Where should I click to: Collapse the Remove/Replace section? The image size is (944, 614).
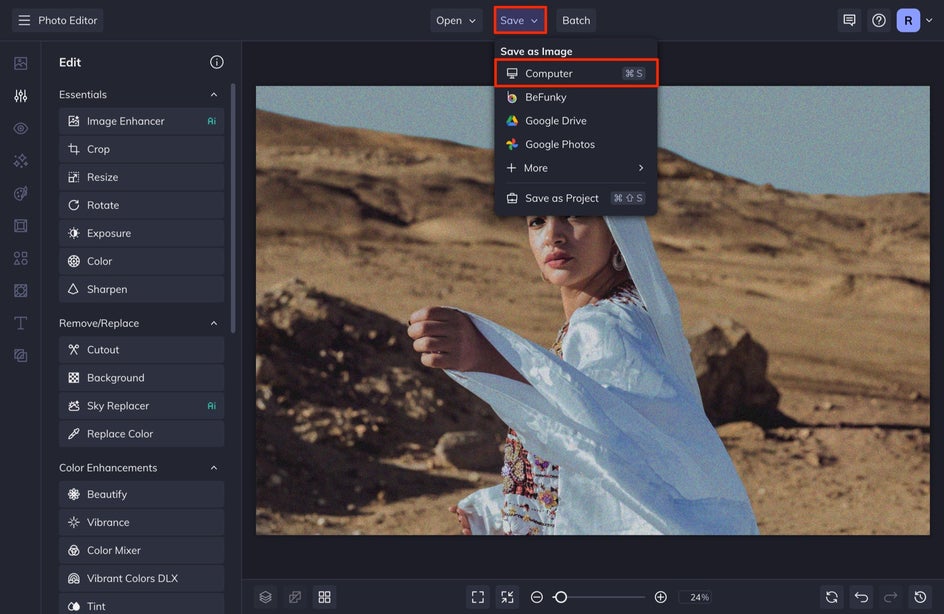[x=214, y=323]
